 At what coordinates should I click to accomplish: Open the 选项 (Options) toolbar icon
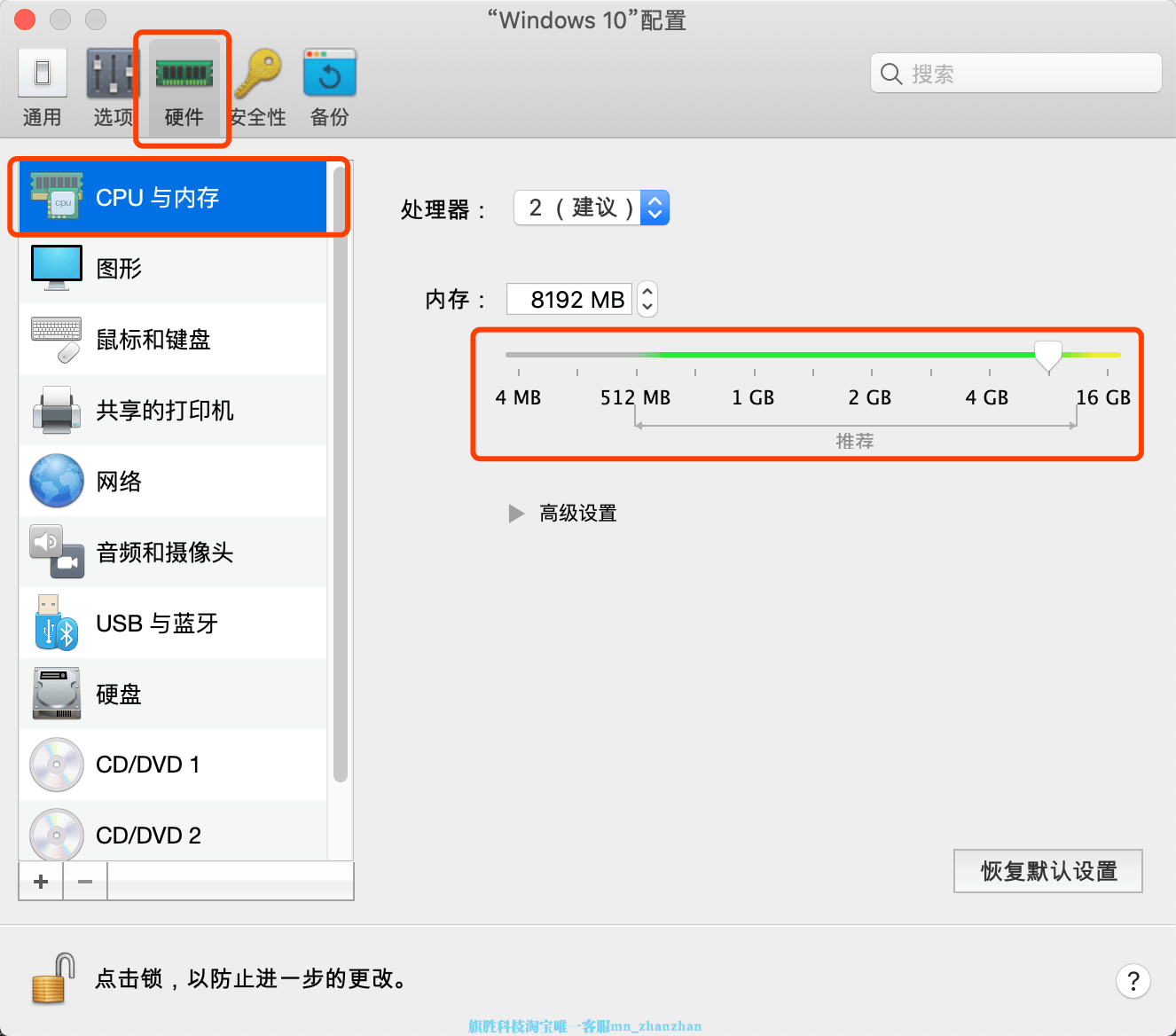(x=113, y=84)
